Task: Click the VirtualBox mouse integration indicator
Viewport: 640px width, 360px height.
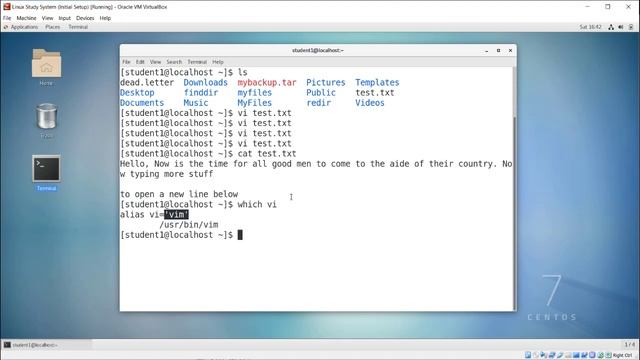Action: 600,355
